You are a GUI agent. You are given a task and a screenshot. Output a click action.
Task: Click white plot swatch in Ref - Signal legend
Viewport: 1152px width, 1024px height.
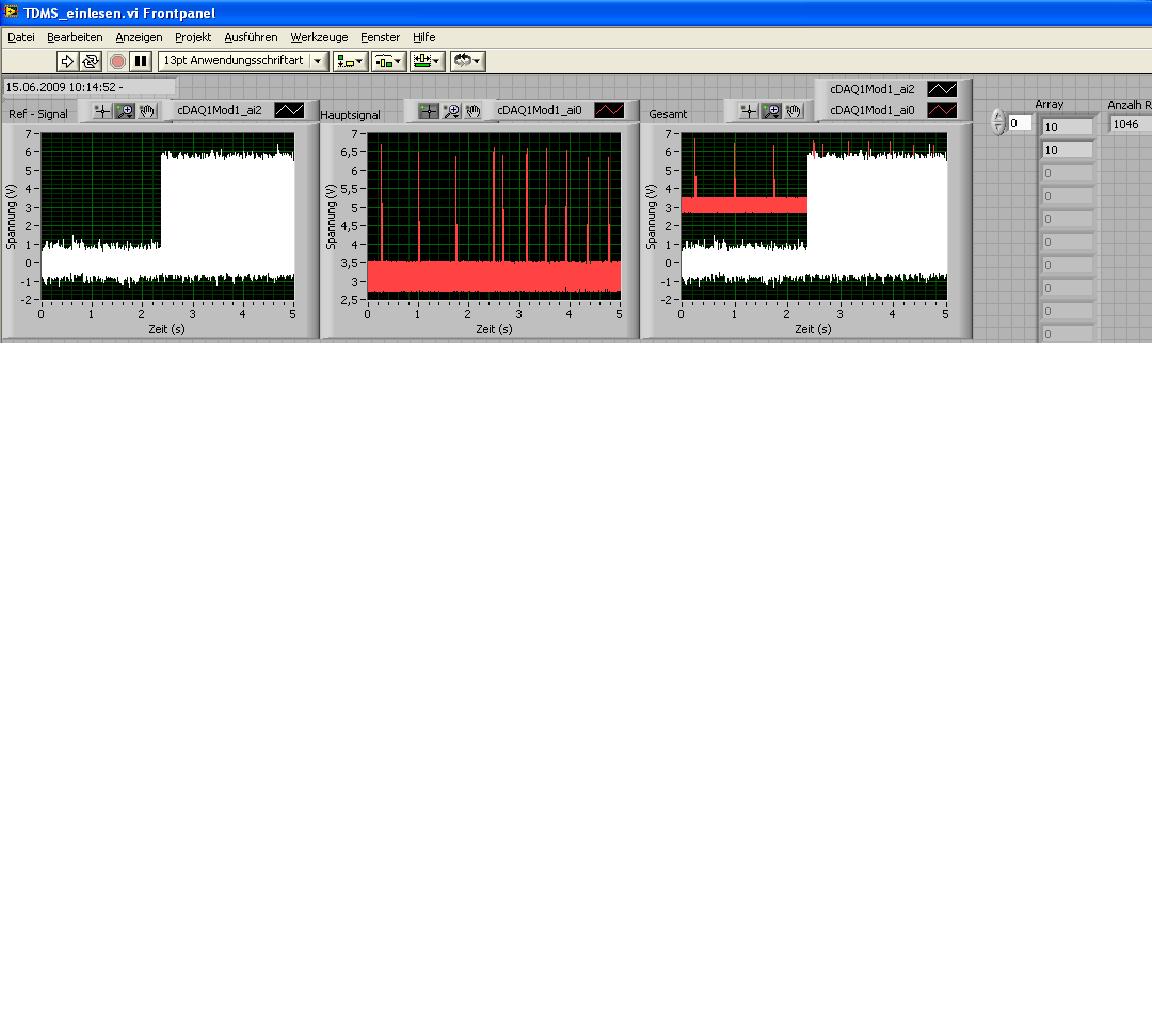click(289, 110)
